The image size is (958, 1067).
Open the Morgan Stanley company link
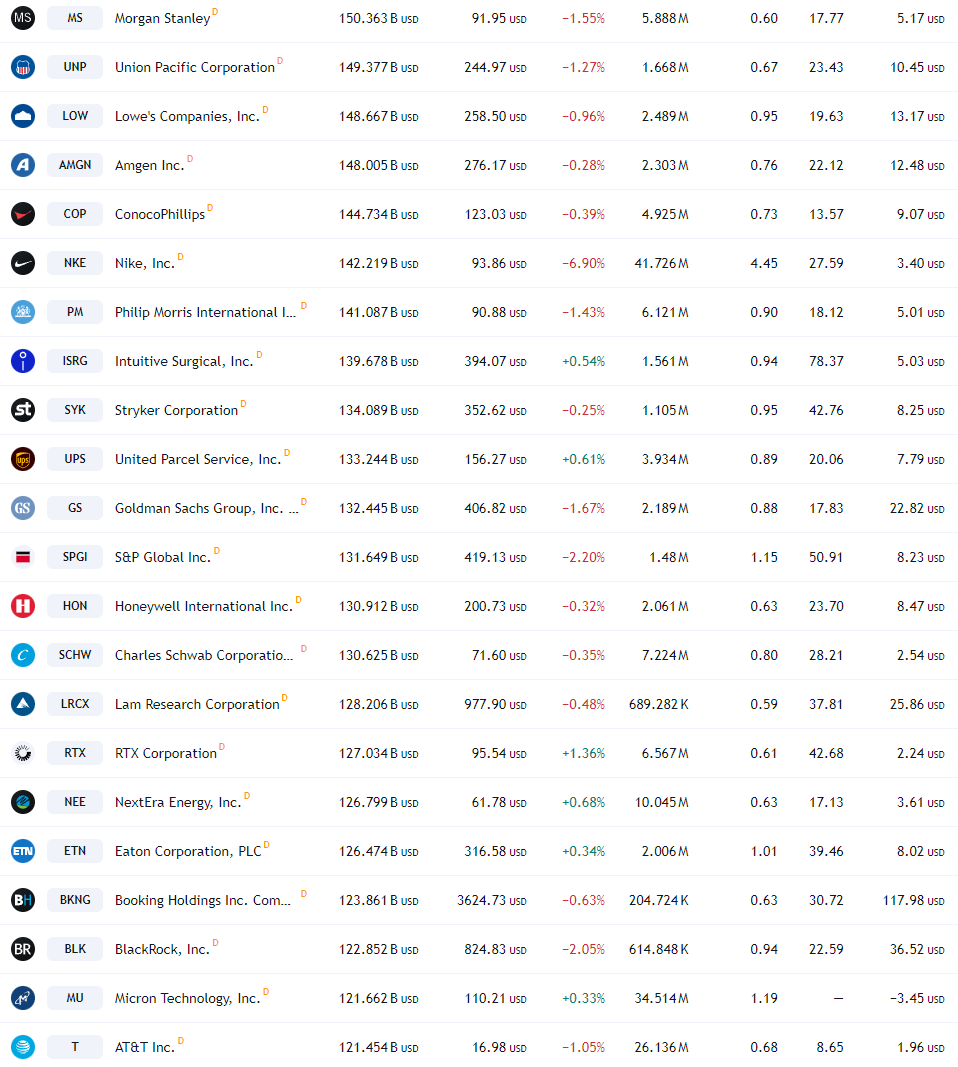[162, 18]
